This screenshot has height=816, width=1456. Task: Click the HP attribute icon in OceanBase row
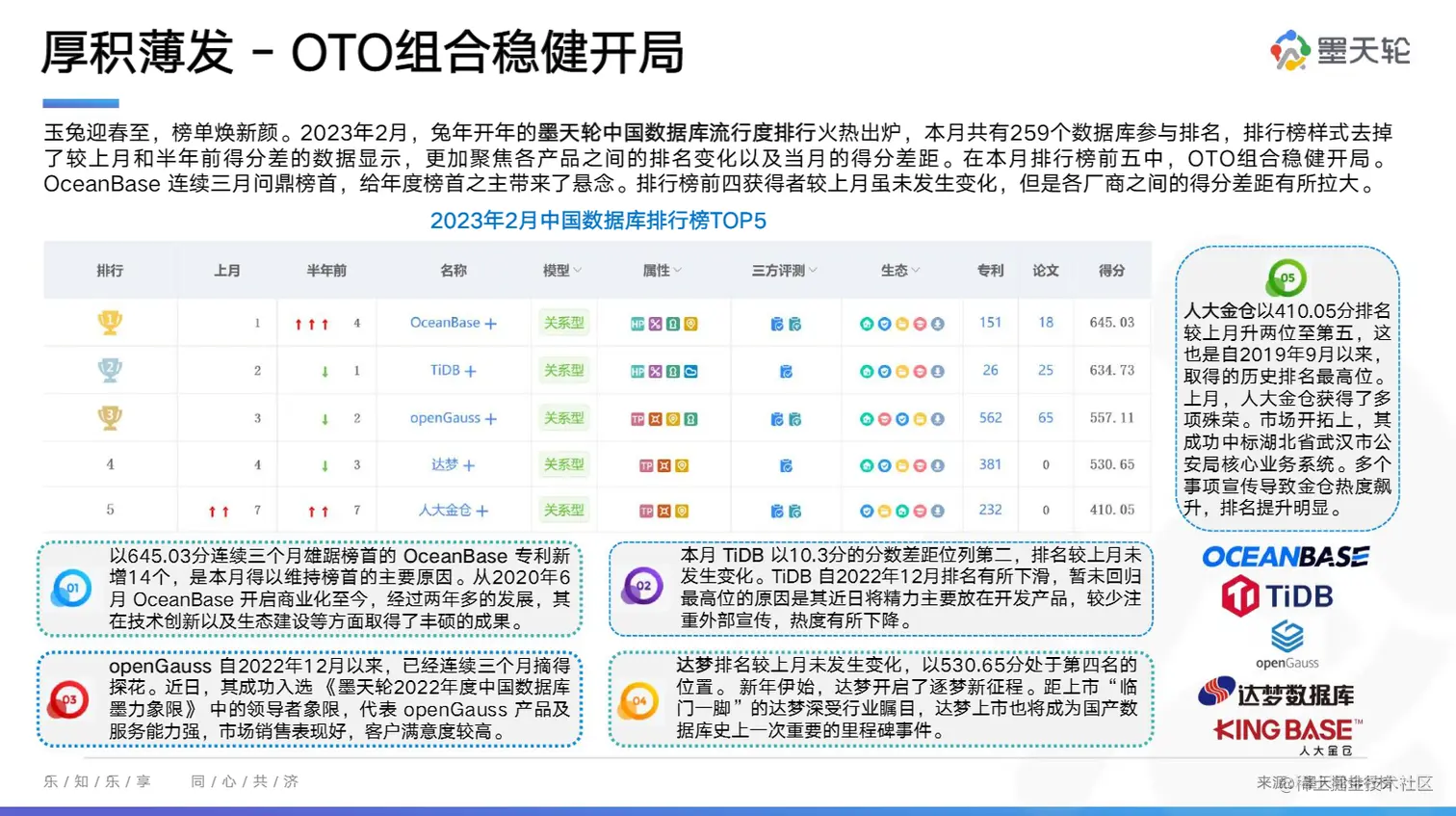pyautogui.click(x=637, y=324)
